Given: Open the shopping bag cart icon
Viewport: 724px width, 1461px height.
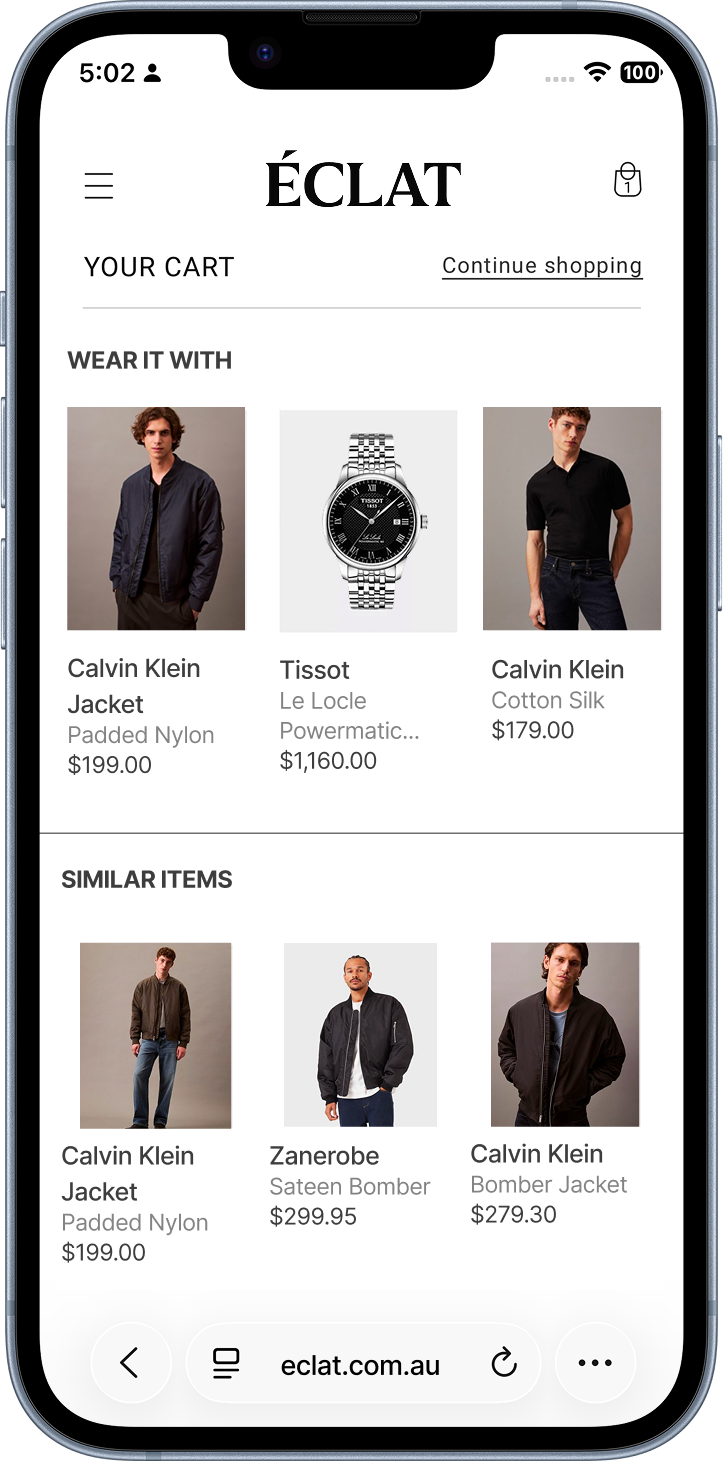Looking at the screenshot, I should (627, 180).
